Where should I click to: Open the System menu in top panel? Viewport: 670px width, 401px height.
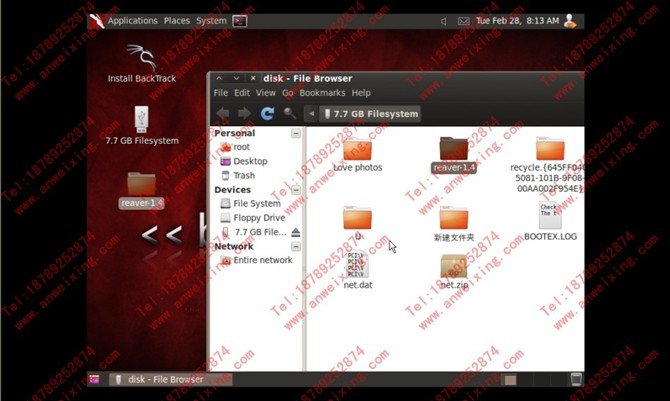[211, 21]
